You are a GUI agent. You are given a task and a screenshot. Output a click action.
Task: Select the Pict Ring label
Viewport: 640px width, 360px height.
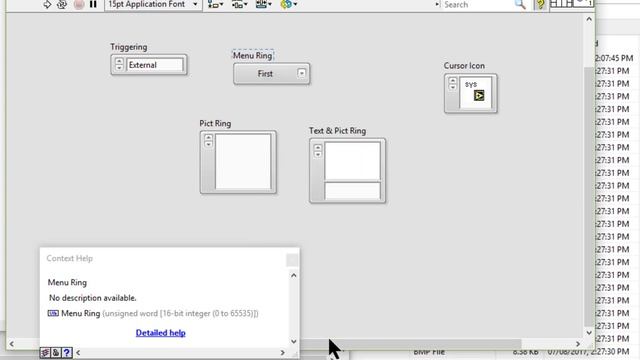click(x=215, y=123)
